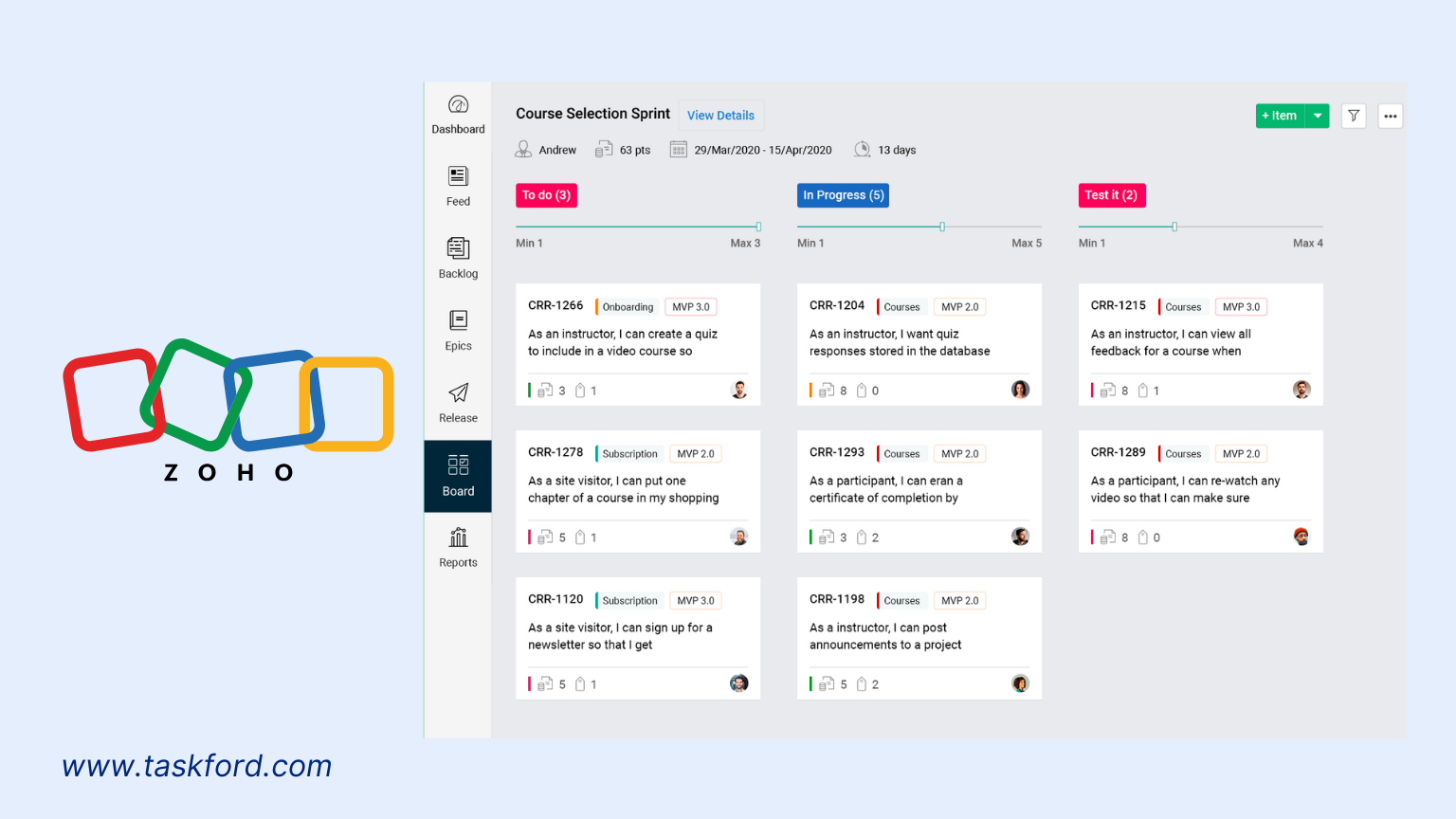The height and width of the screenshot is (819, 1456).
Task: Open the filter icon near top right
Action: tap(1353, 115)
